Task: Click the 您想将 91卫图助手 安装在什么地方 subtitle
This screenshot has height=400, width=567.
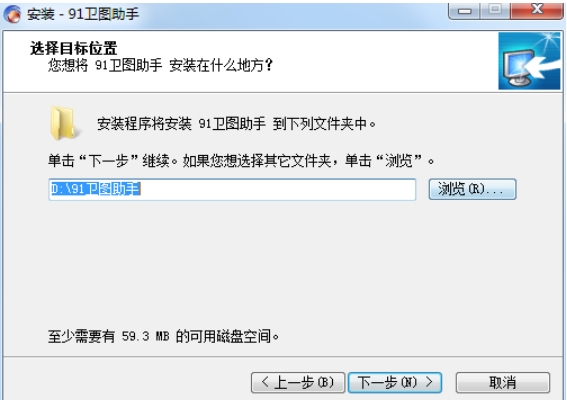Action: click(161, 65)
